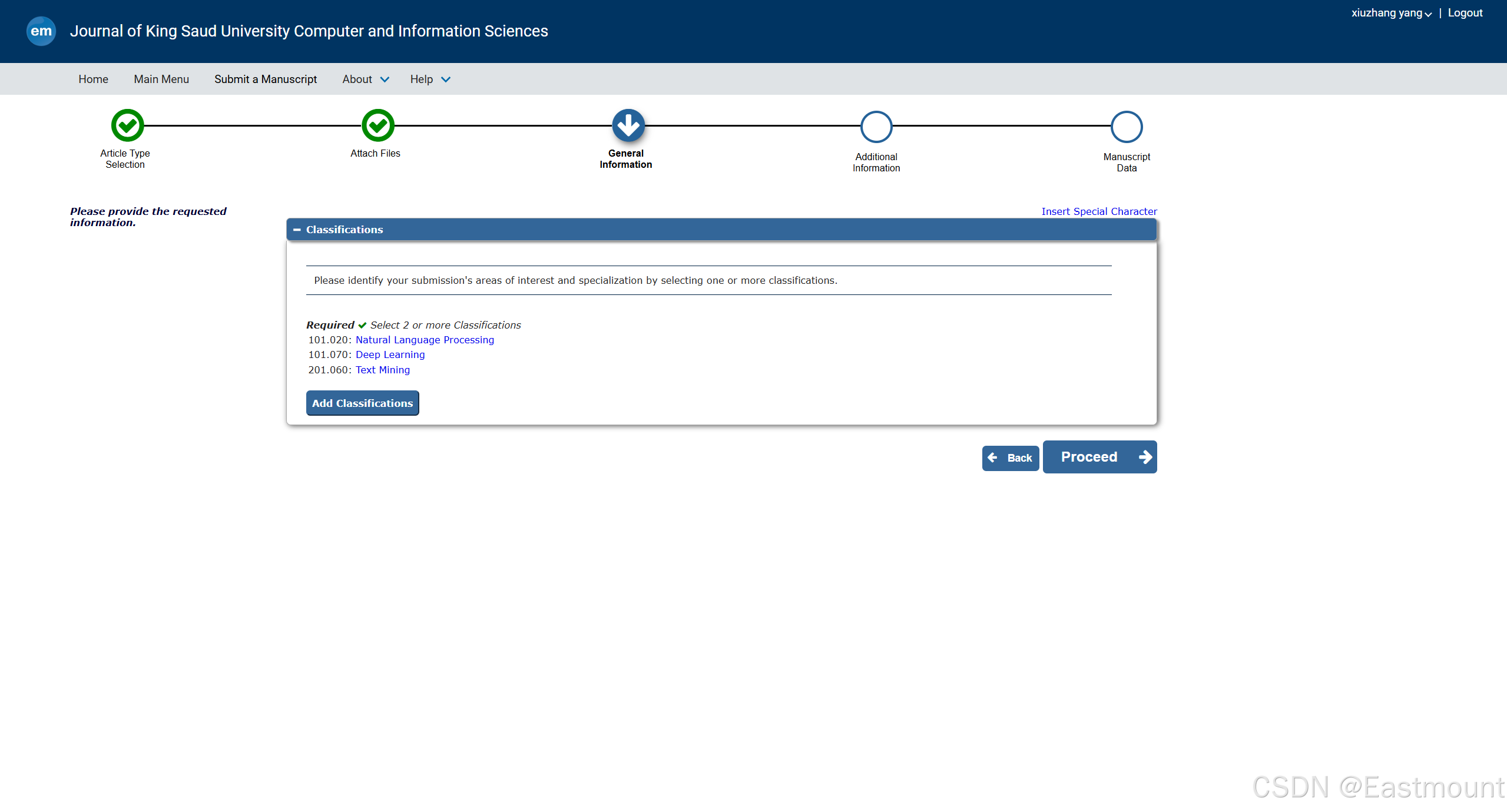Click the Attach Files step checkmark icon

[x=377, y=125]
